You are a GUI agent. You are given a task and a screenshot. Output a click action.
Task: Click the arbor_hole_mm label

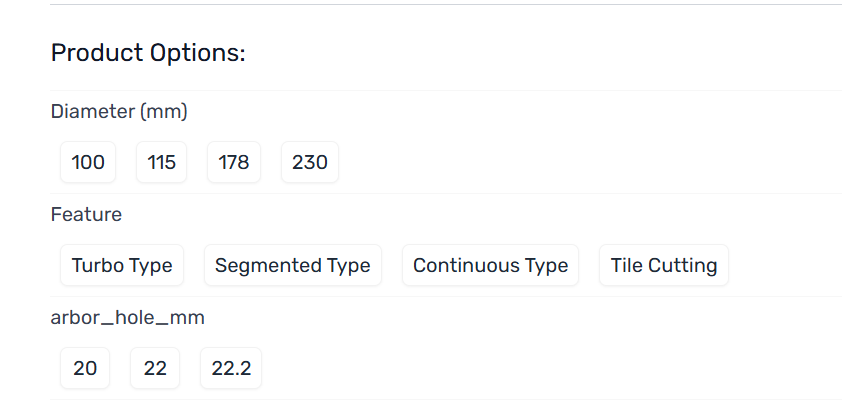128,317
